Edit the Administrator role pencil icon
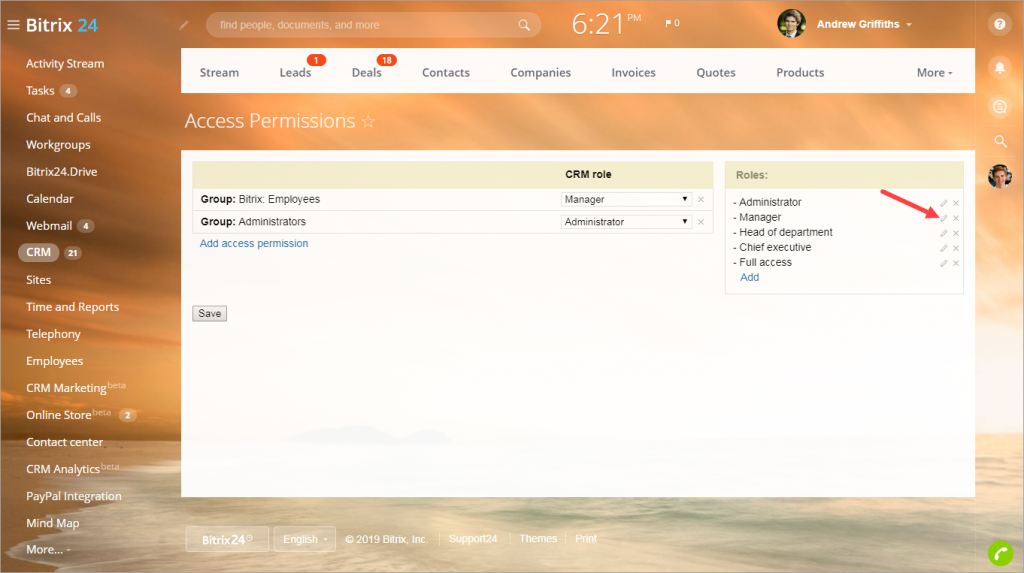The width and height of the screenshot is (1024, 573). coord(944,203)
